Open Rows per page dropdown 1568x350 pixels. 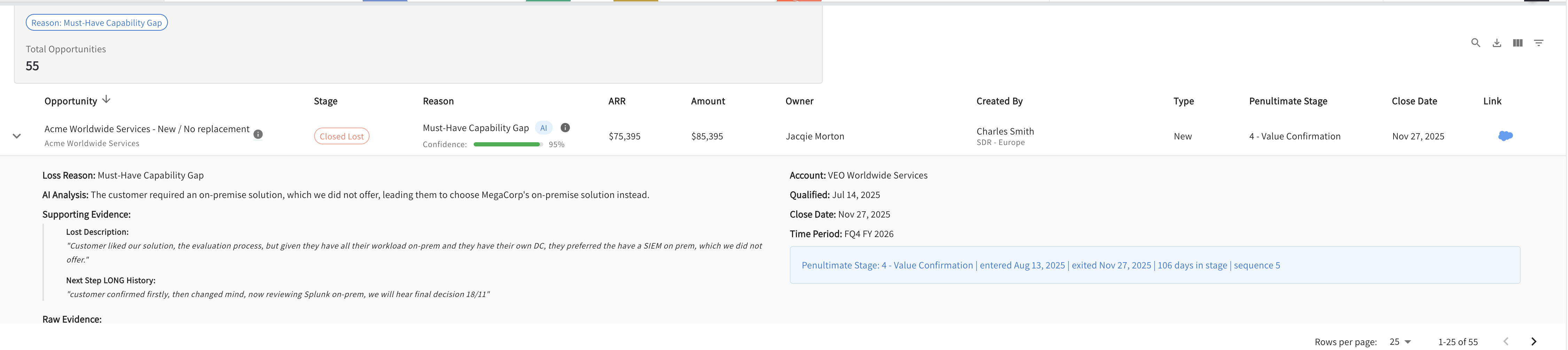tap(1400, 342)
